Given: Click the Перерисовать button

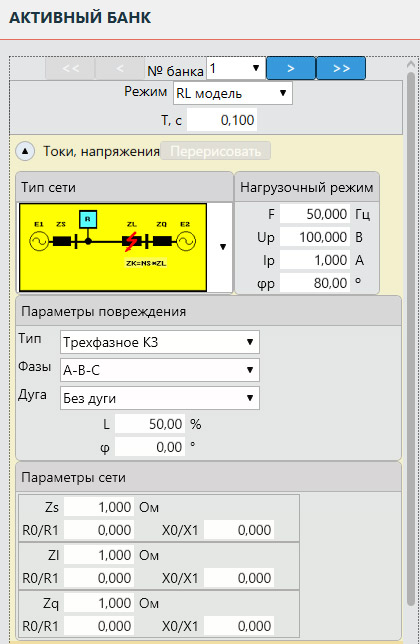Looking at the screenshot, I should coord(216,151).
